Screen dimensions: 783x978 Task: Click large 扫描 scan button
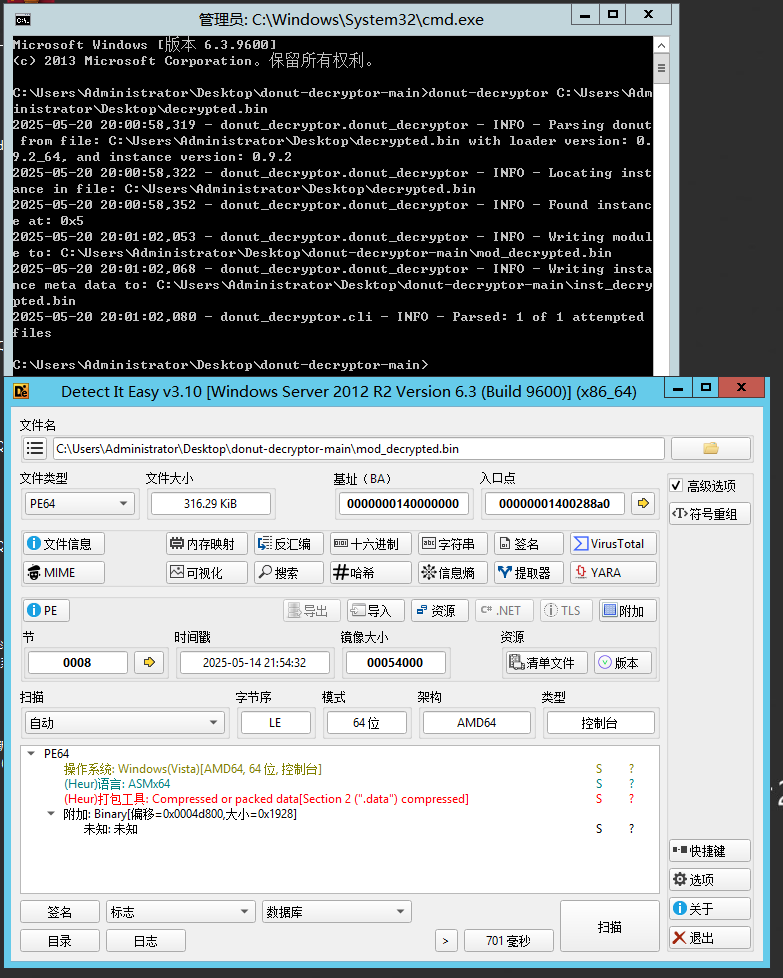point(610,926)
